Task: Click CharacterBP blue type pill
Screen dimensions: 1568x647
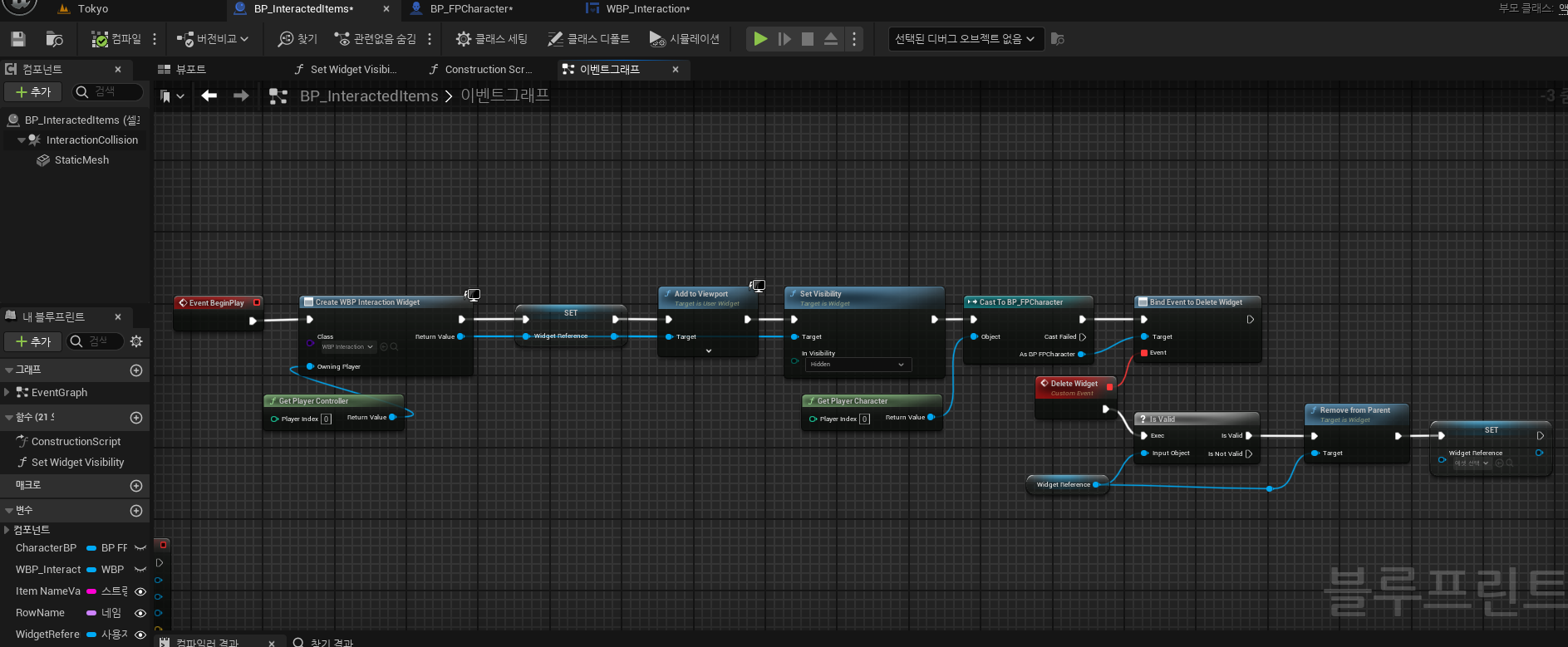Action: click(91, 548)
